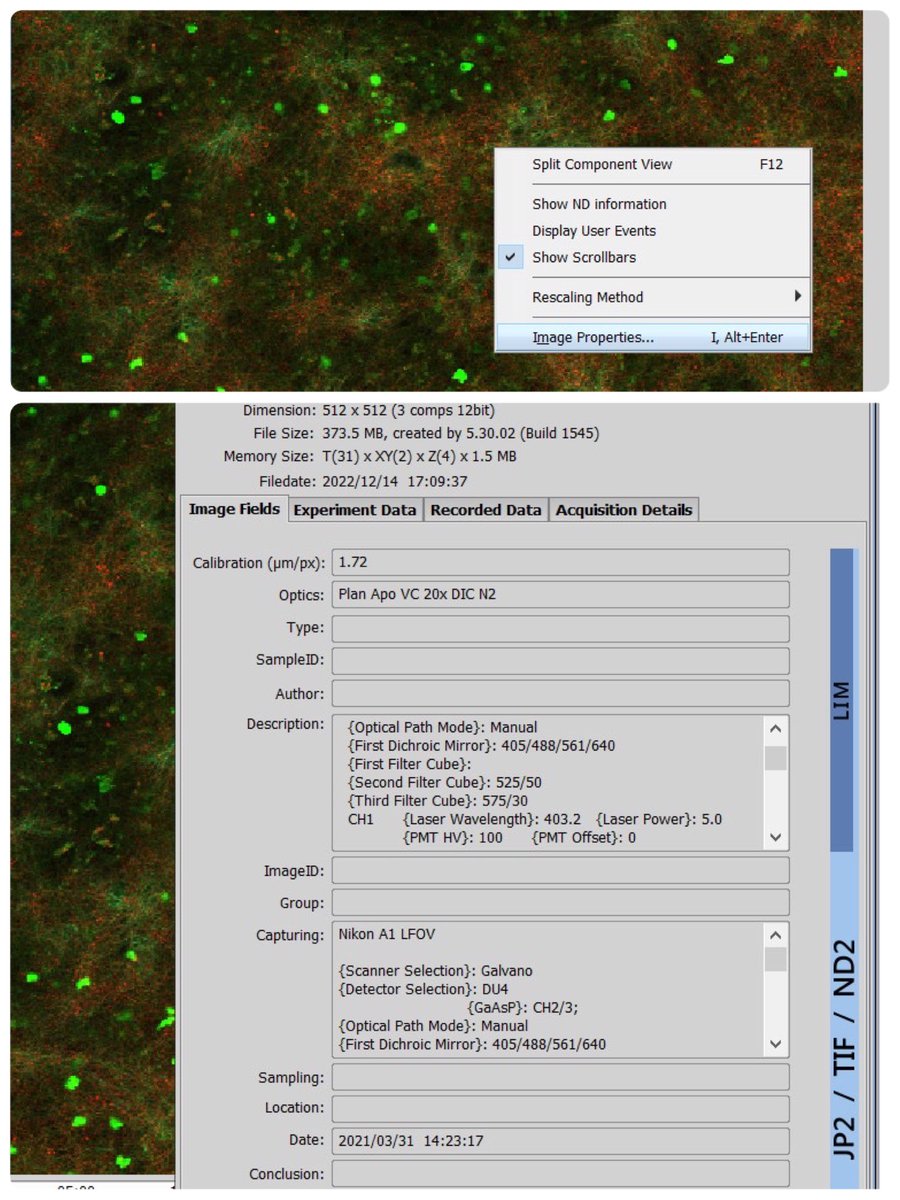Open the Experiment Data tab

355,510
